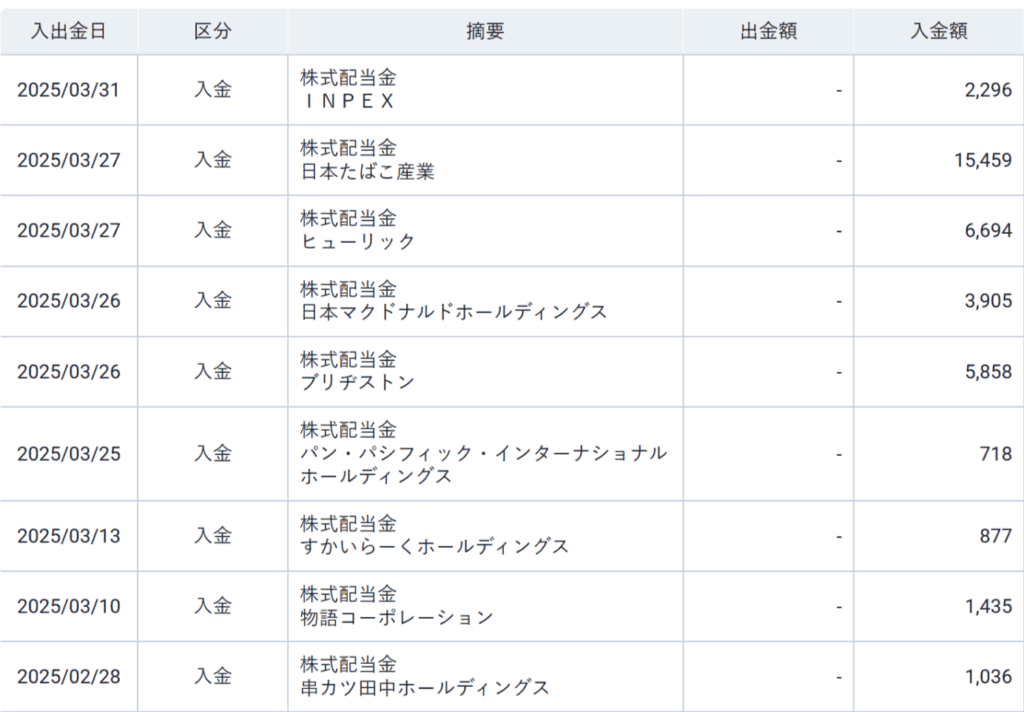The width and height of the screenshot is (1024, 712).
Task: Click the 2025/03/13 date cell
Action: tap(68, 535)
